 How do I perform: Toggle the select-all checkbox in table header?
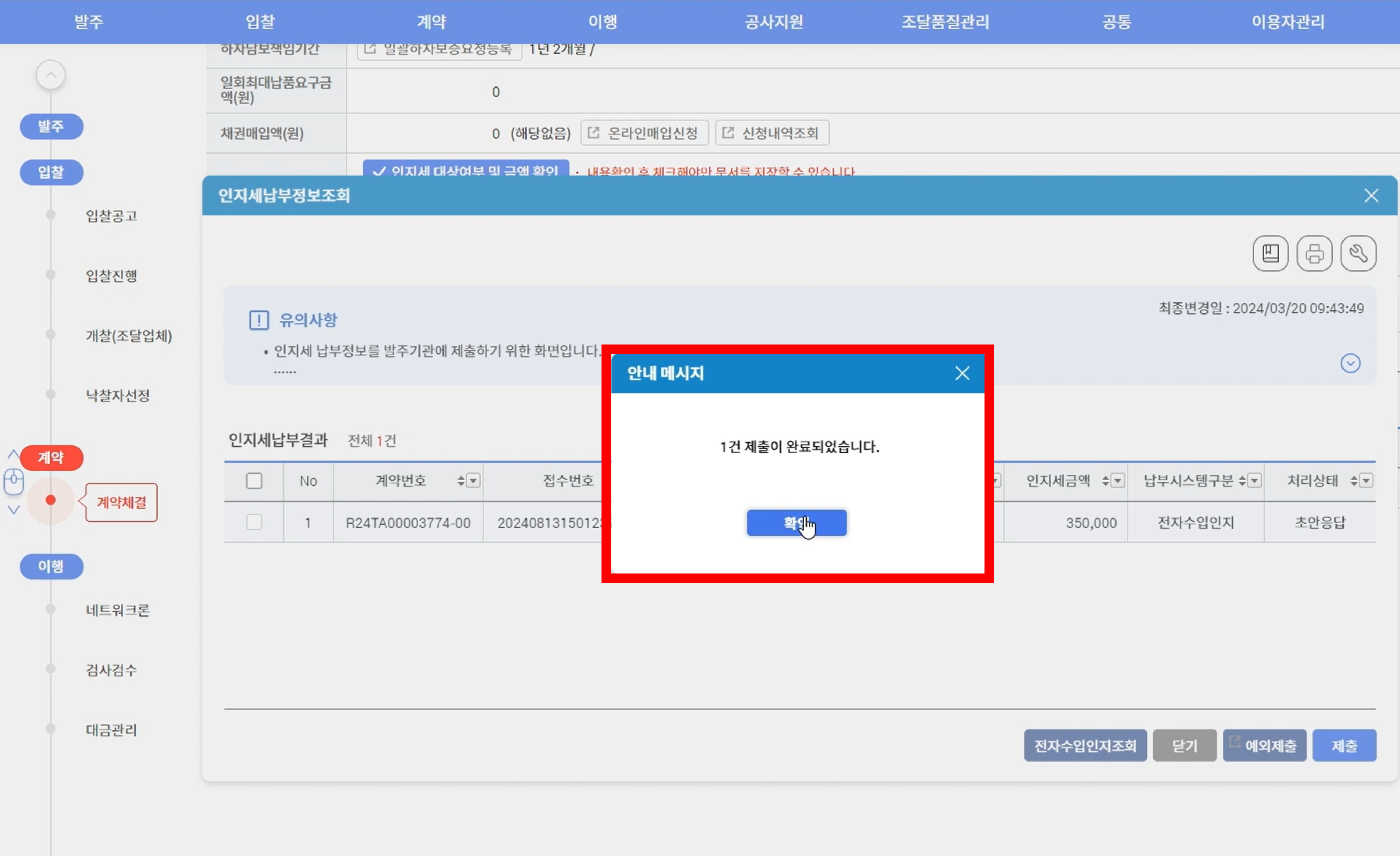pyautogui.click(x=254, y=481)
